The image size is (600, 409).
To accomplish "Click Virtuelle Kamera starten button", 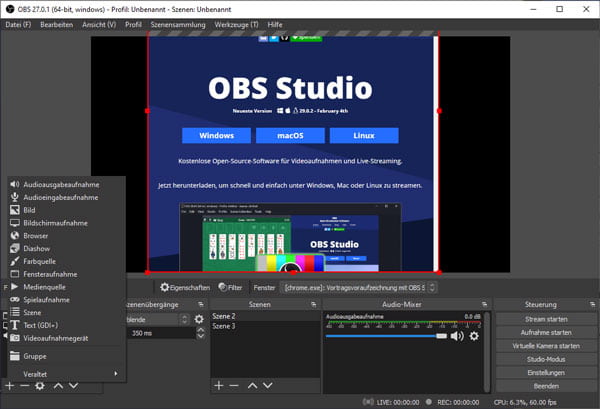I will (x=546, y=346).
